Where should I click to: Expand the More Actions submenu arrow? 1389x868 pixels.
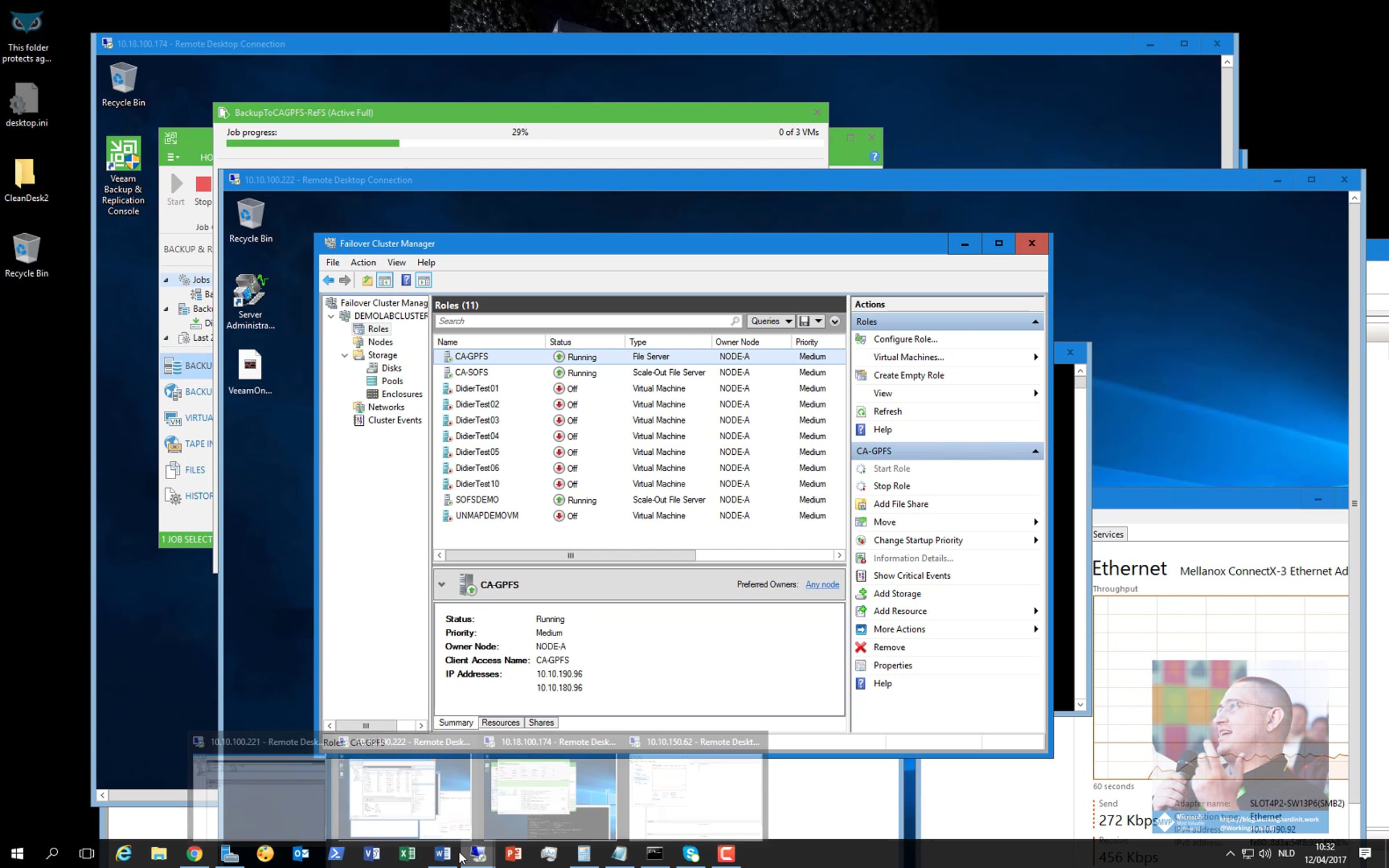(x=1035, y=629)
